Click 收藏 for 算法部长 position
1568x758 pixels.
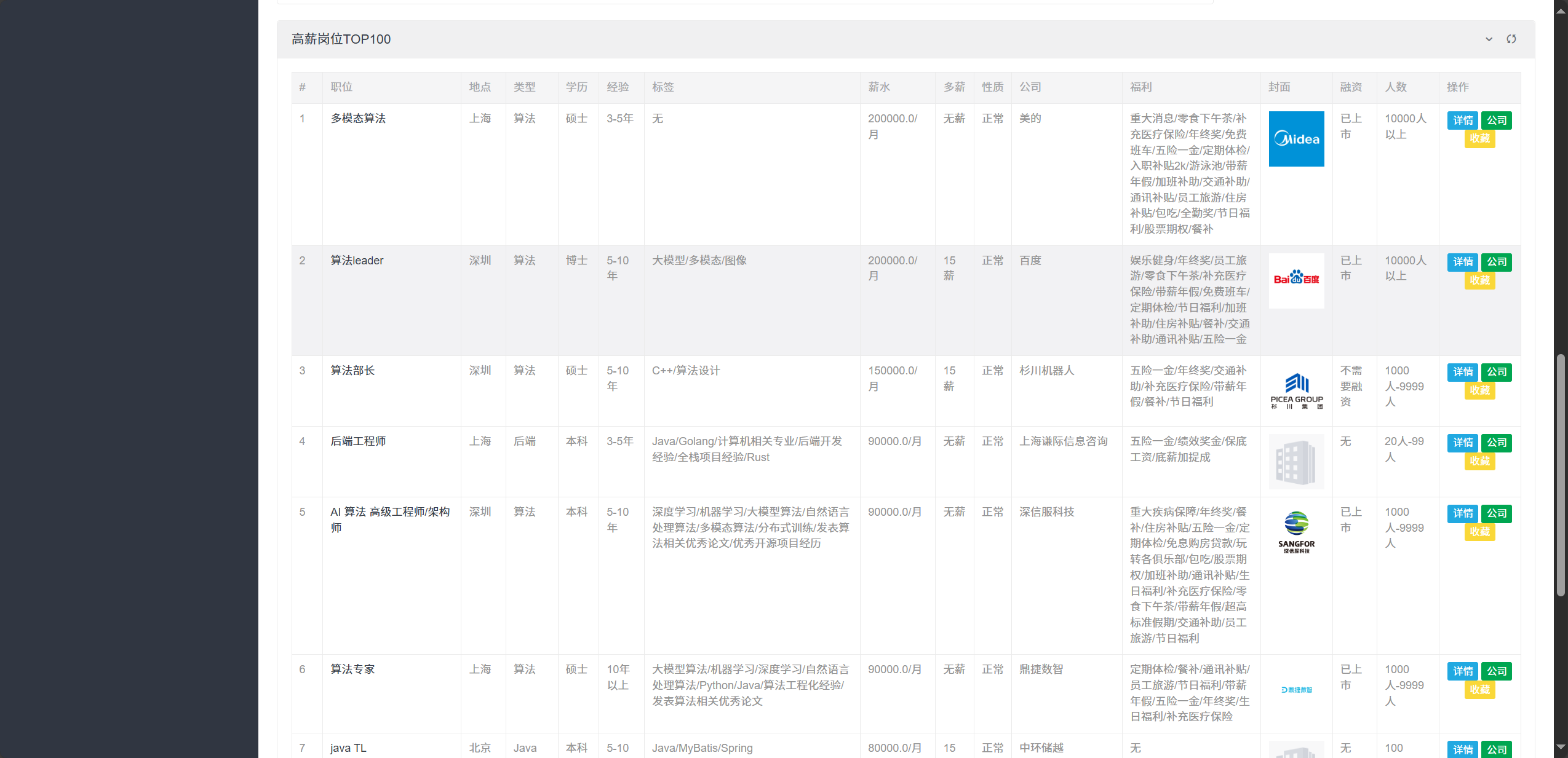point(1479,390)
